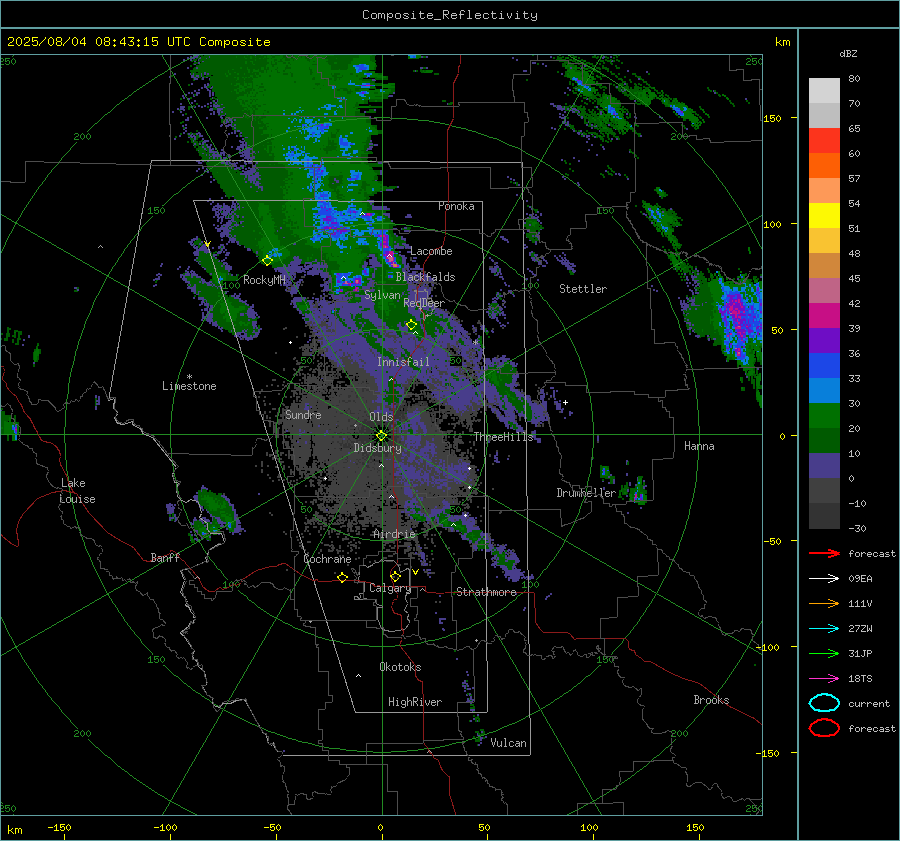Click the Brooks label
The image size is (900, 841).
[711, 700]
